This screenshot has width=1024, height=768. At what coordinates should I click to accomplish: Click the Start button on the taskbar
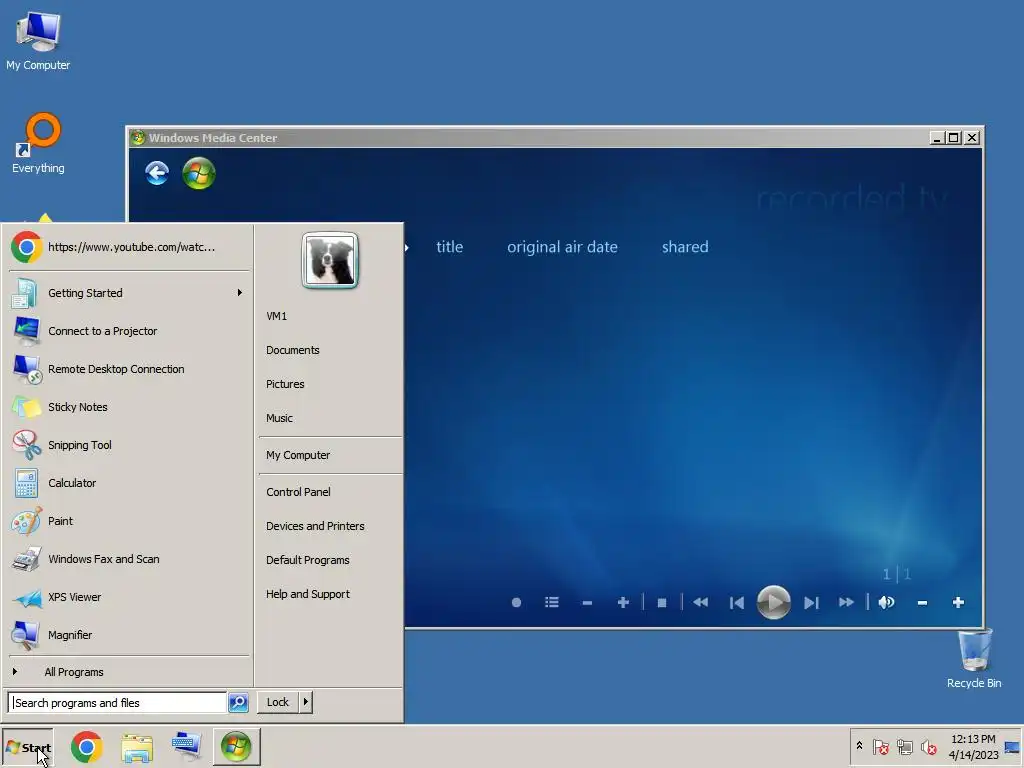27,747
